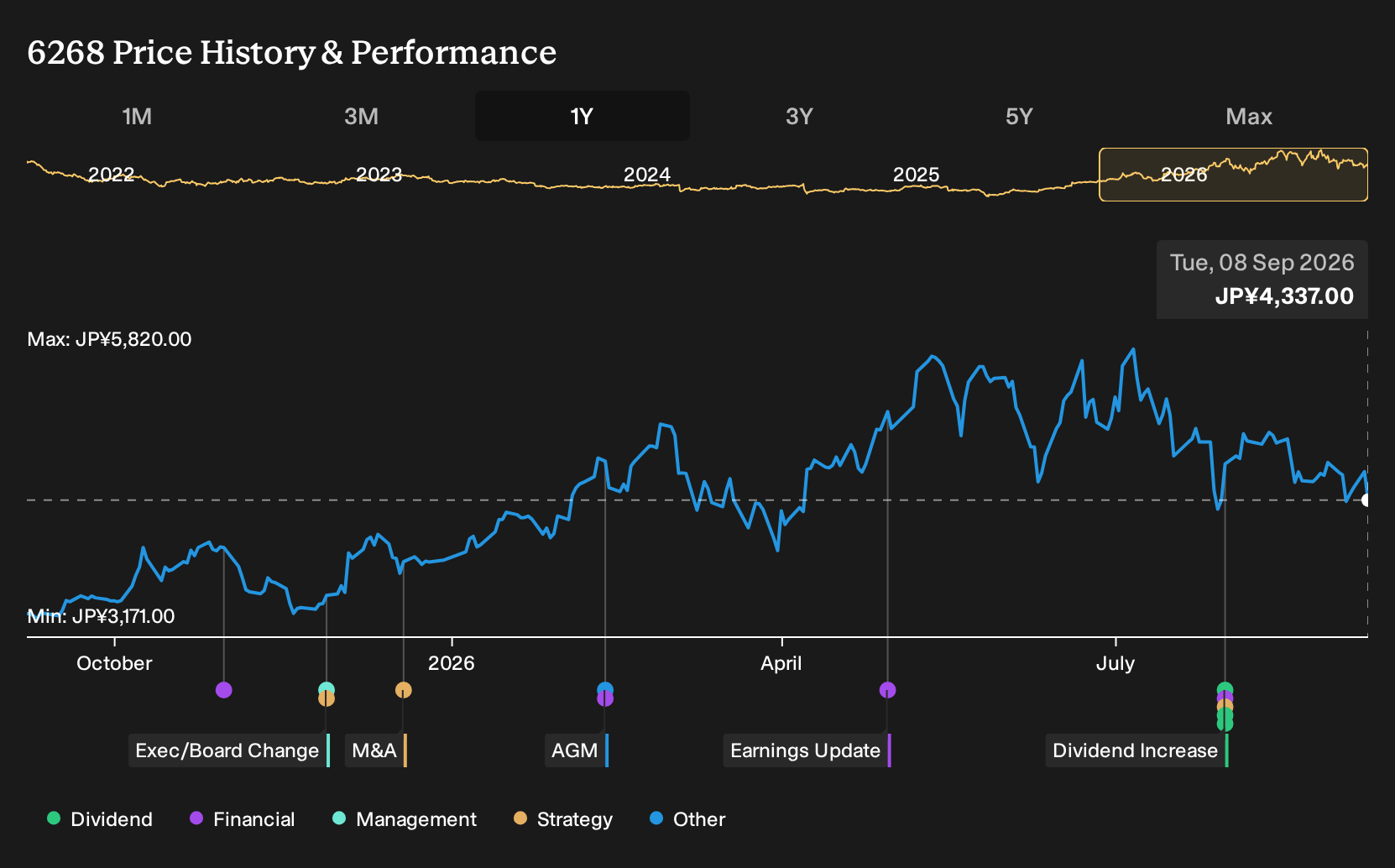Click the 2025 label in the overview chart
The image size is (1395, 868).
coord(916,175)
